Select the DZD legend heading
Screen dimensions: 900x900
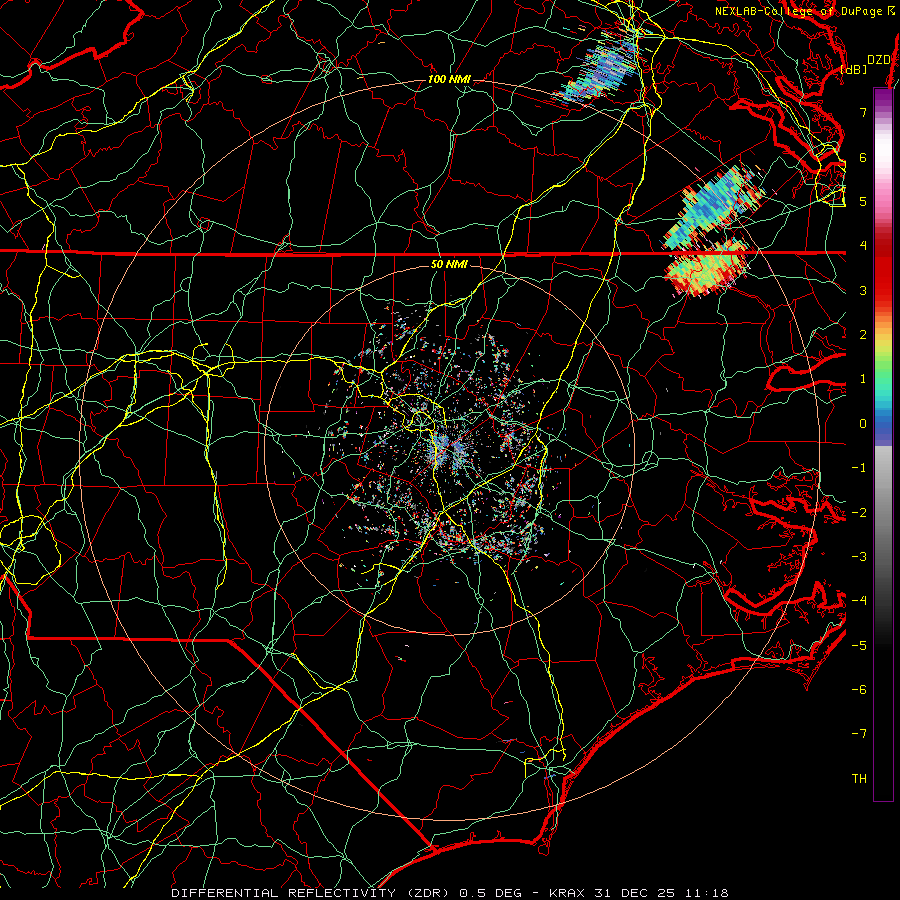click(879, 60)
